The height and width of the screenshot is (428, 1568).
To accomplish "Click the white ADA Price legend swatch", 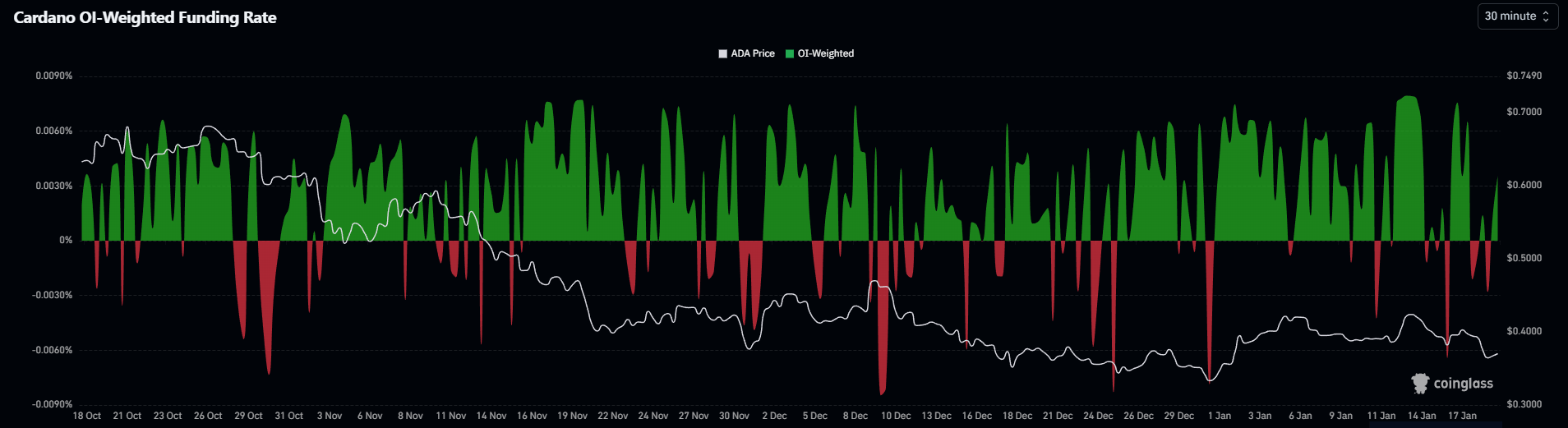I will 722,53.
